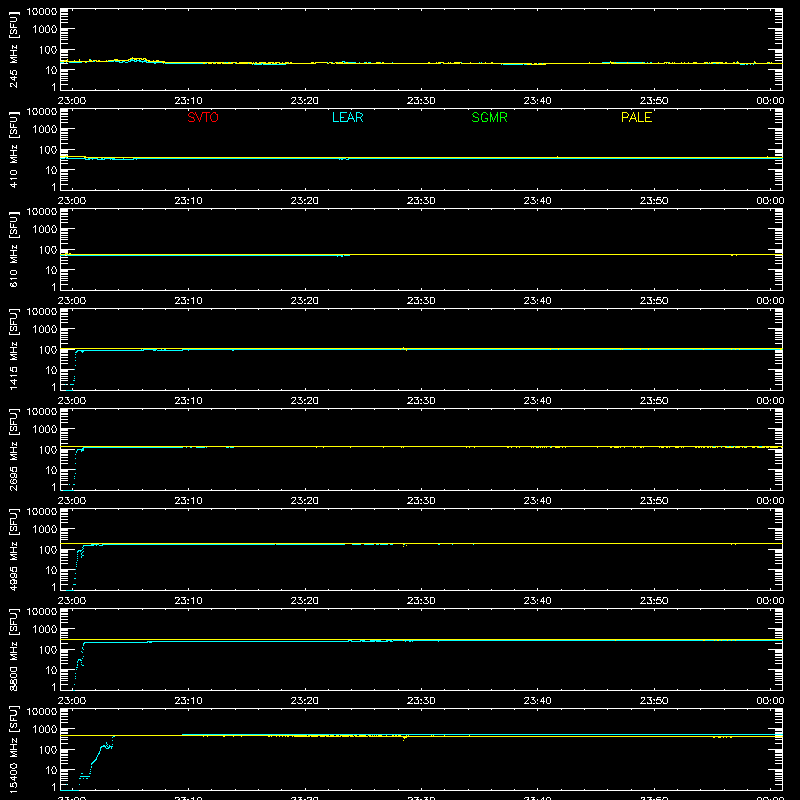Select the 245 MHz [SFU] axis title

click(13, 49)
